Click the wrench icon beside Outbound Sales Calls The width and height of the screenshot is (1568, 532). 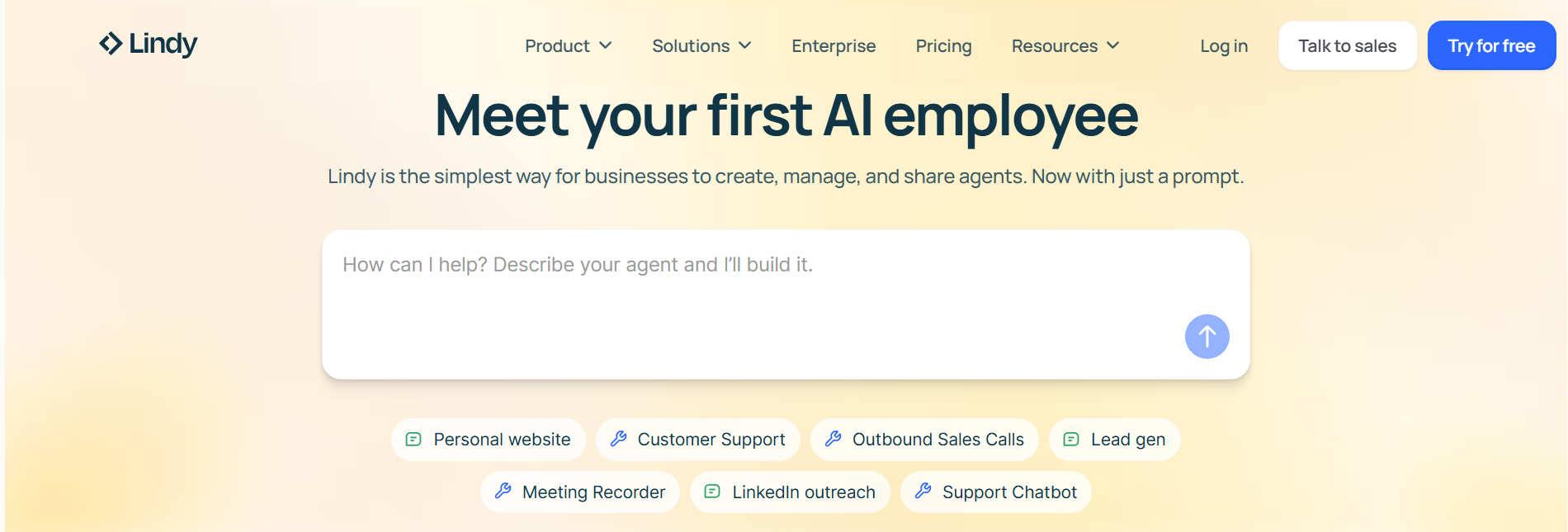click(x=834, y=440)
